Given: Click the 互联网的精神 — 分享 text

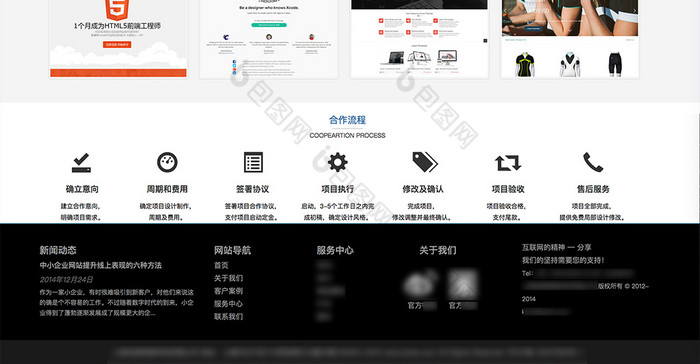Looking at the screenshot, I should pyautogui.click(x=557, y=247).
